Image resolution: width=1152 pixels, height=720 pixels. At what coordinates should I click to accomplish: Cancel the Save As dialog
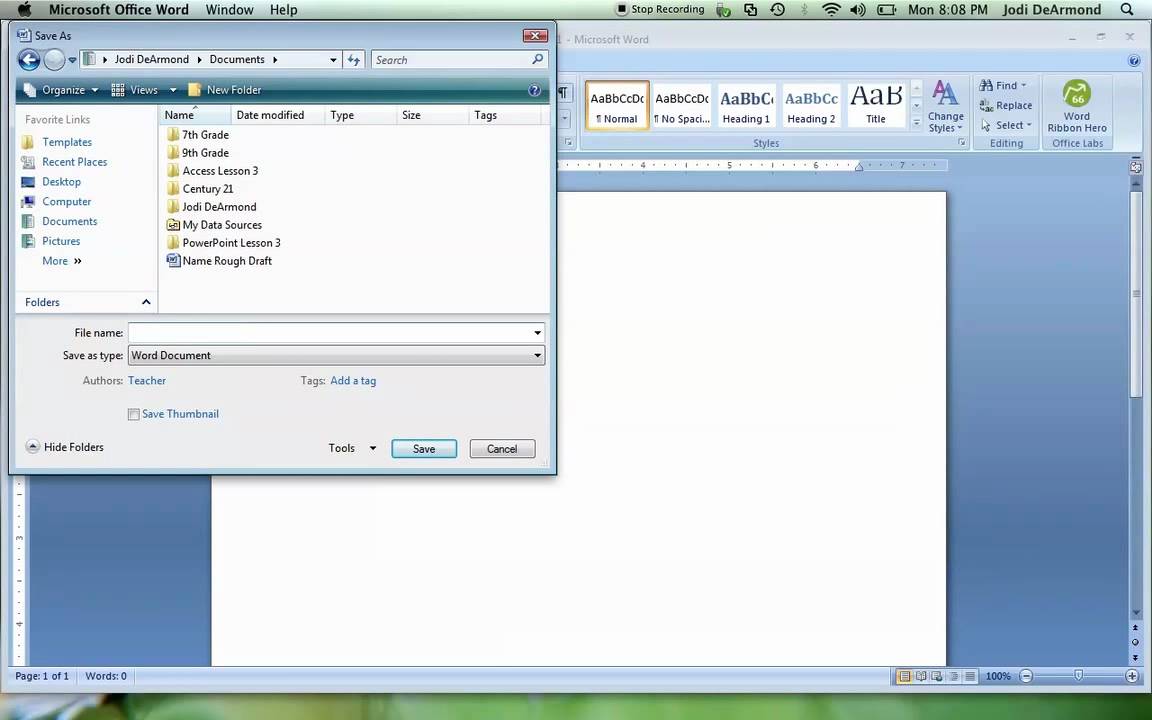(502, 449)
